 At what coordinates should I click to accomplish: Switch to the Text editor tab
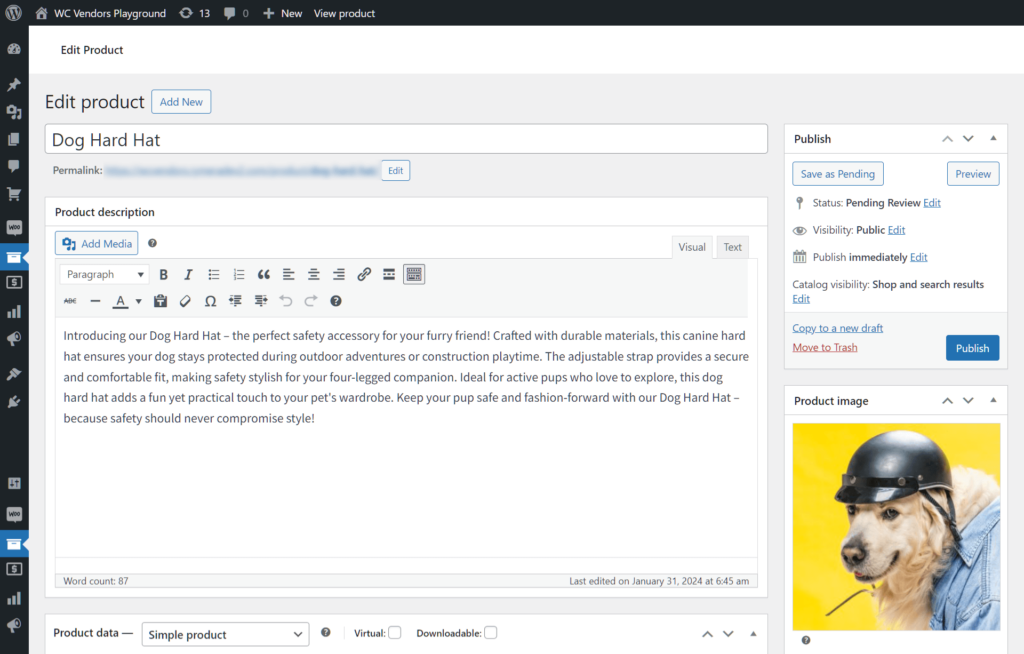tap(733, 247)
